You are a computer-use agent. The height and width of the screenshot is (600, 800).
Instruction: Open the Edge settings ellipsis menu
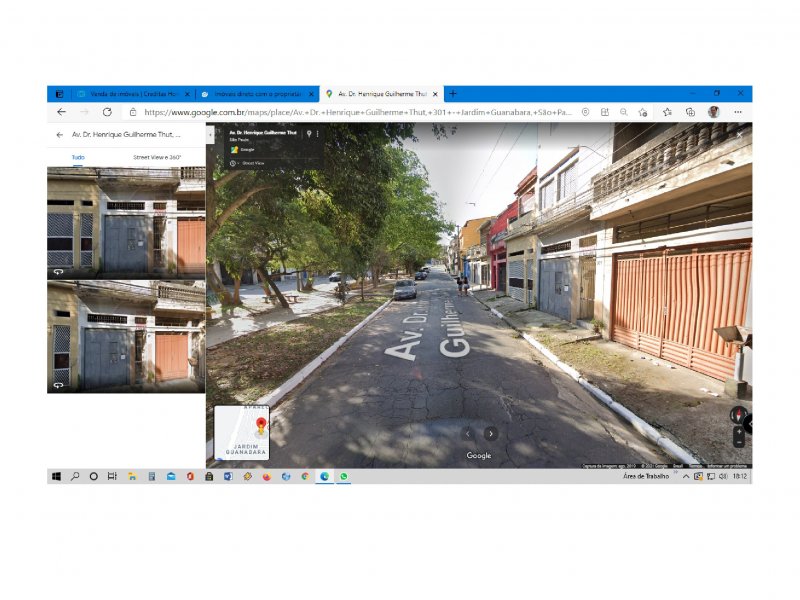coord(738,112)
